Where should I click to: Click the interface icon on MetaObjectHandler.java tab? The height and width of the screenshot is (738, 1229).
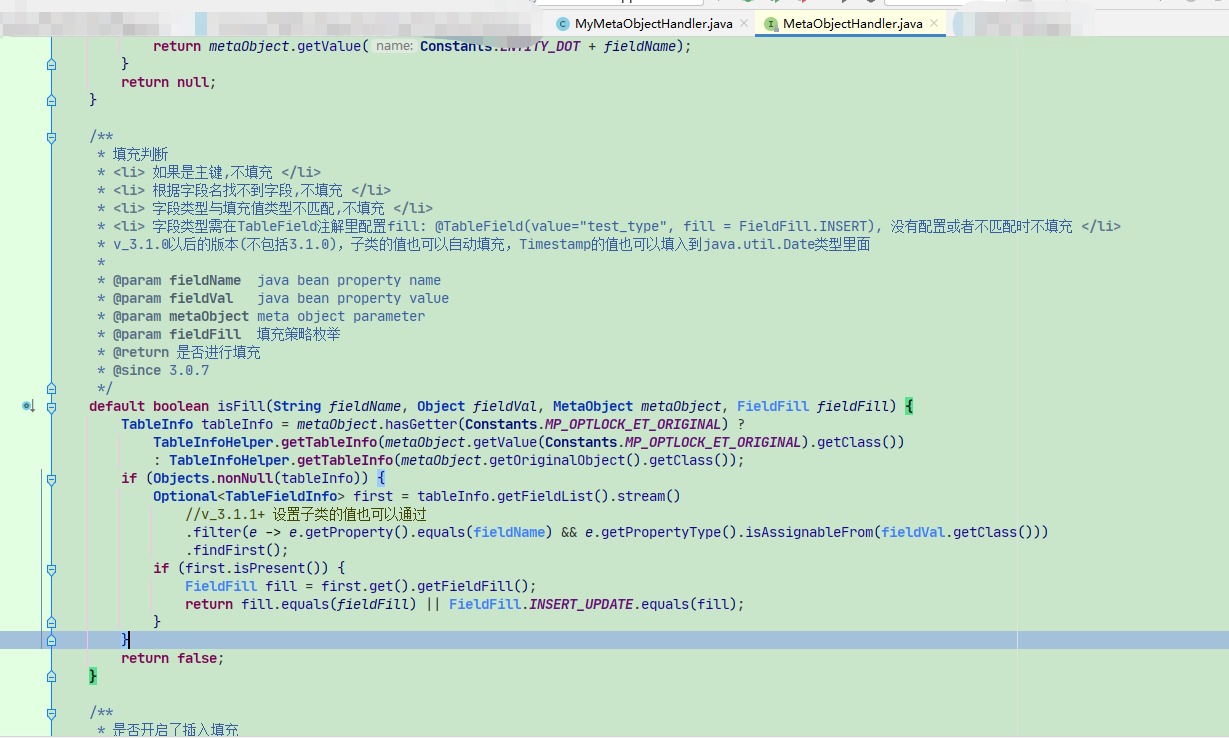point(772,23)
